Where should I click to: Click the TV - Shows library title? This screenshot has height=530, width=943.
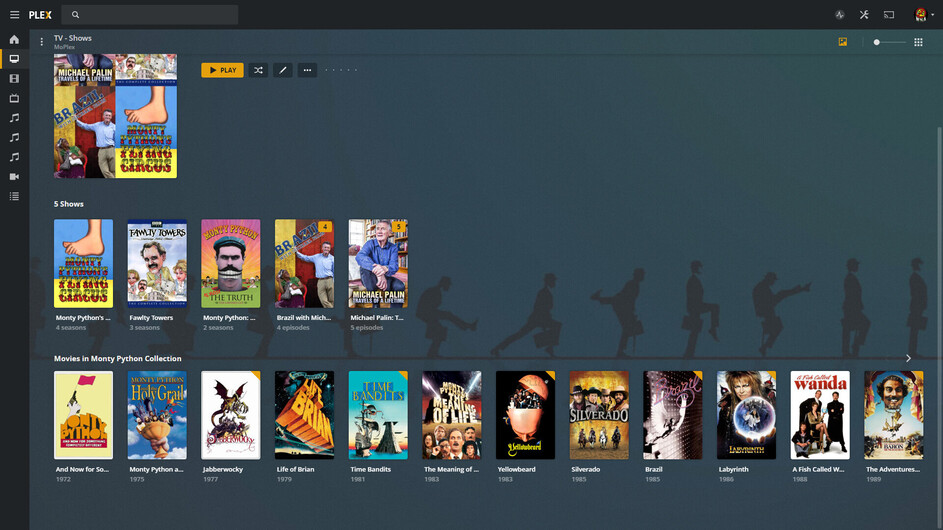pos(73,38)
